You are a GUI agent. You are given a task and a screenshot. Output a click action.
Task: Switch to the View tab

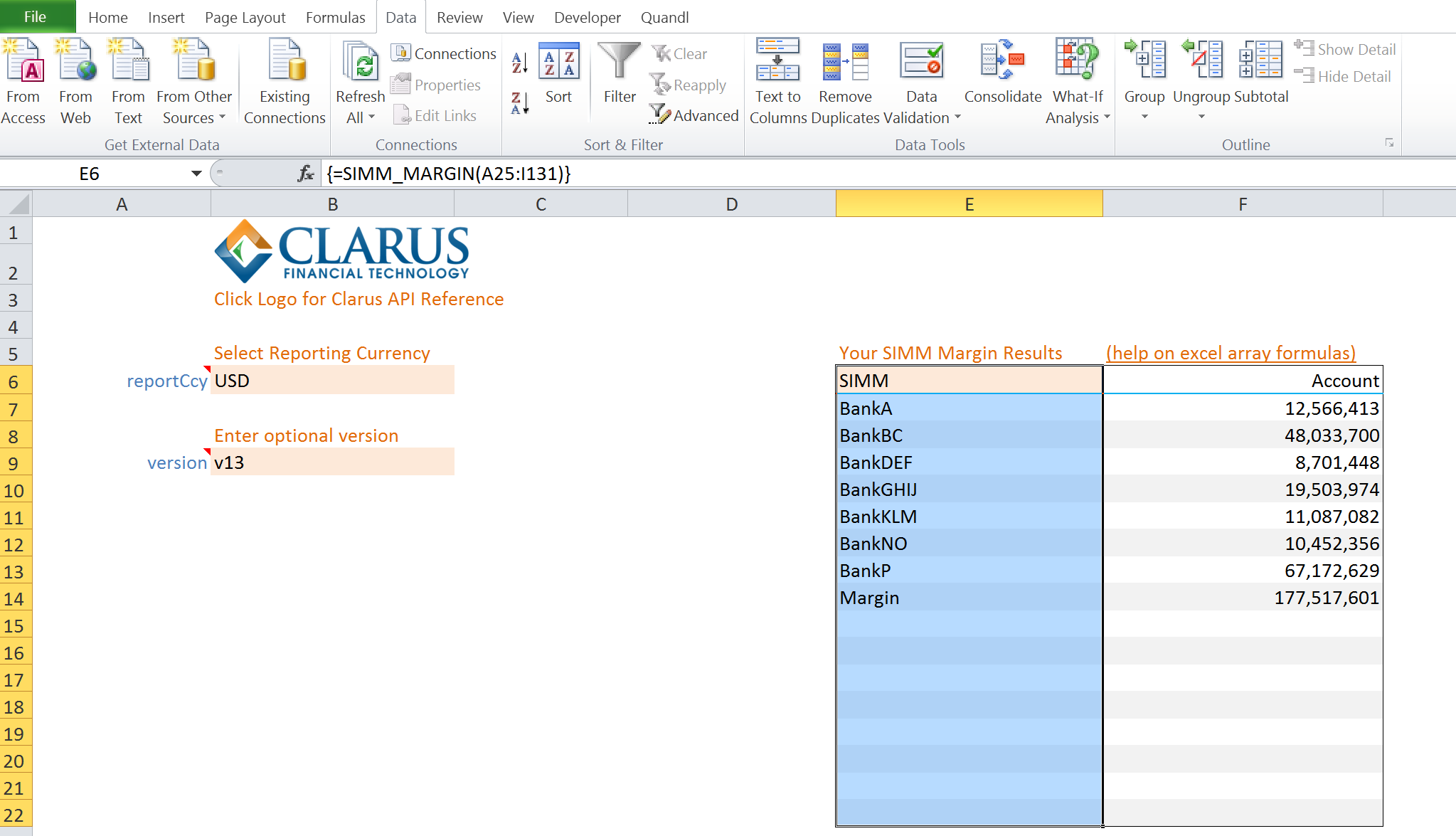coord(519,17)
